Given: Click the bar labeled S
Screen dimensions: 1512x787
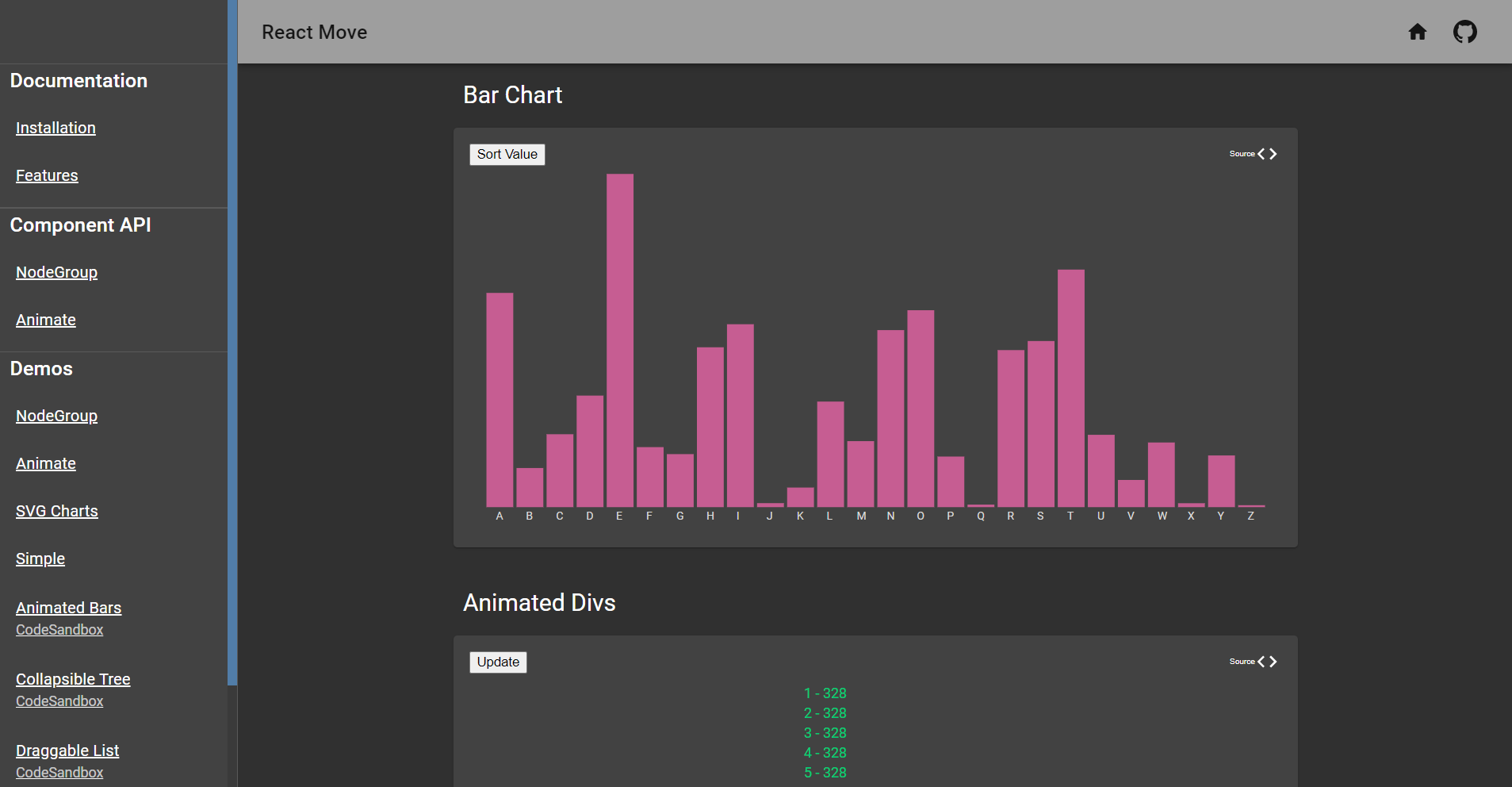Looking at the screenshot, I should tap(1041, 424).
